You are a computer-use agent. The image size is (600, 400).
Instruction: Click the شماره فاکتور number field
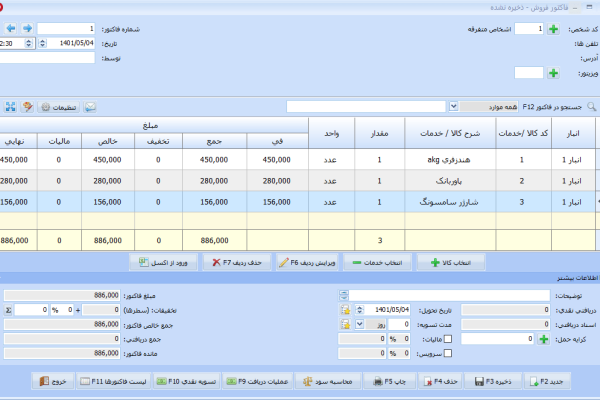click(66, 29)
